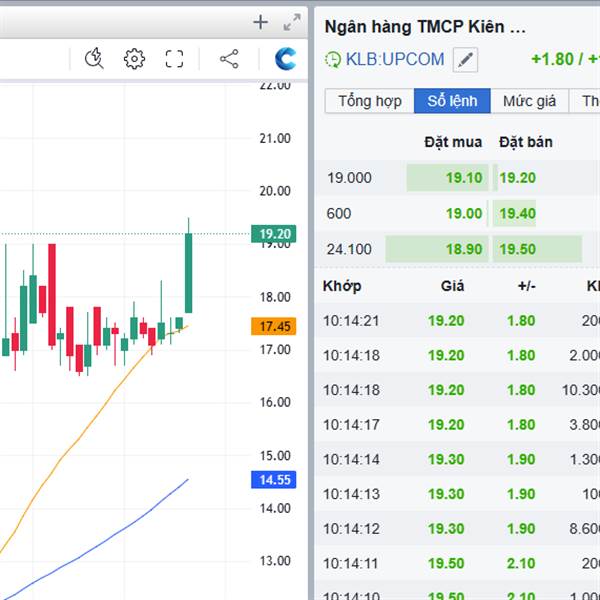Select ask price 19.50
The height and width of the screenshot is (600, 600).
point(517,249)
